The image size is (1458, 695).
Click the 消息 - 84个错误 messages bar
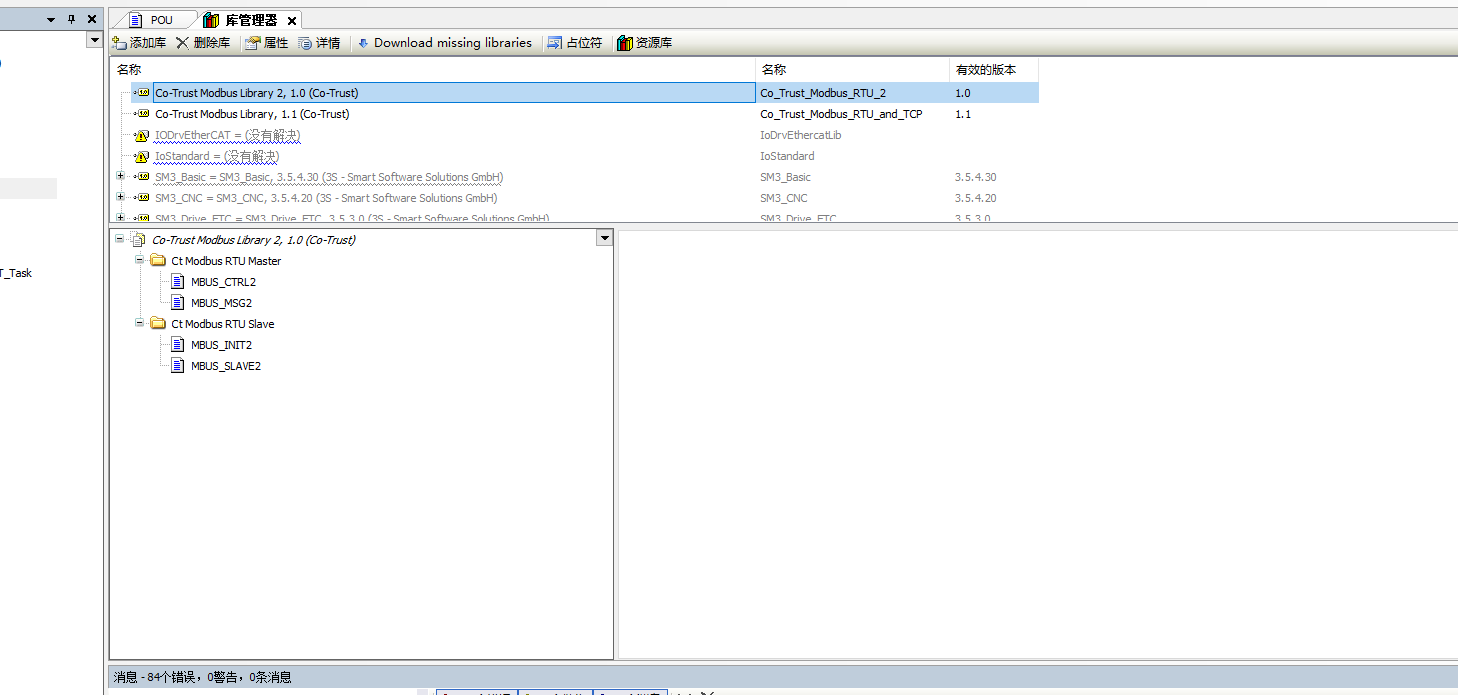tap(782, 677)
